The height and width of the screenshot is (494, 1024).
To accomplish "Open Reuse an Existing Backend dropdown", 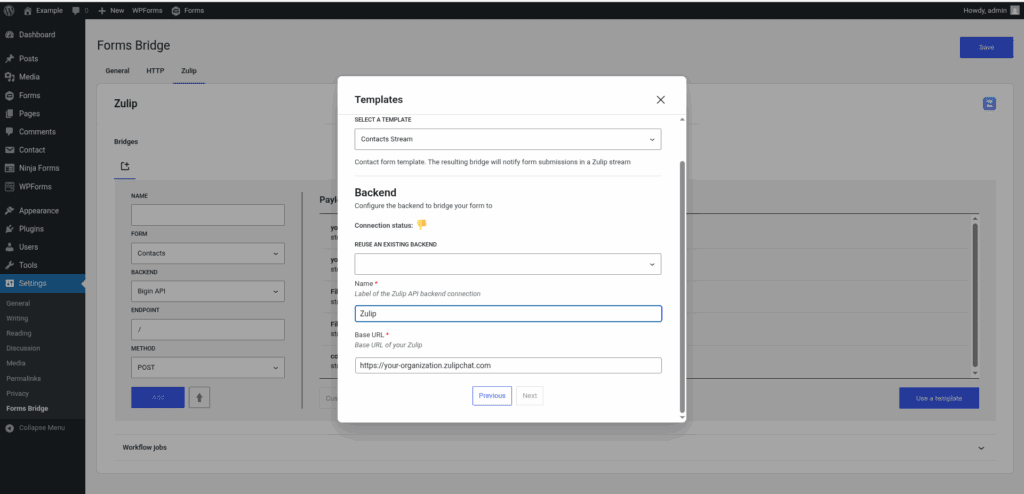I will pos(507,264).
